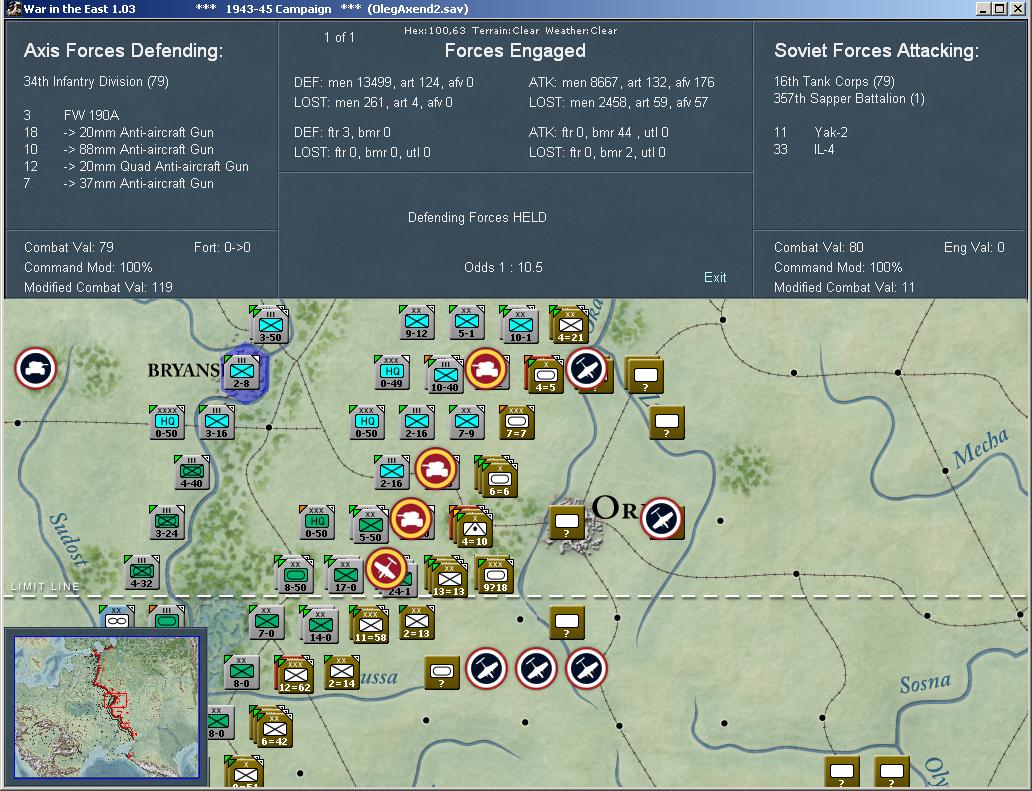The height and width of the screenshot is (791, 1032).
Task: Open the red aircraft air-battle marker
Action: click(386, 569)
